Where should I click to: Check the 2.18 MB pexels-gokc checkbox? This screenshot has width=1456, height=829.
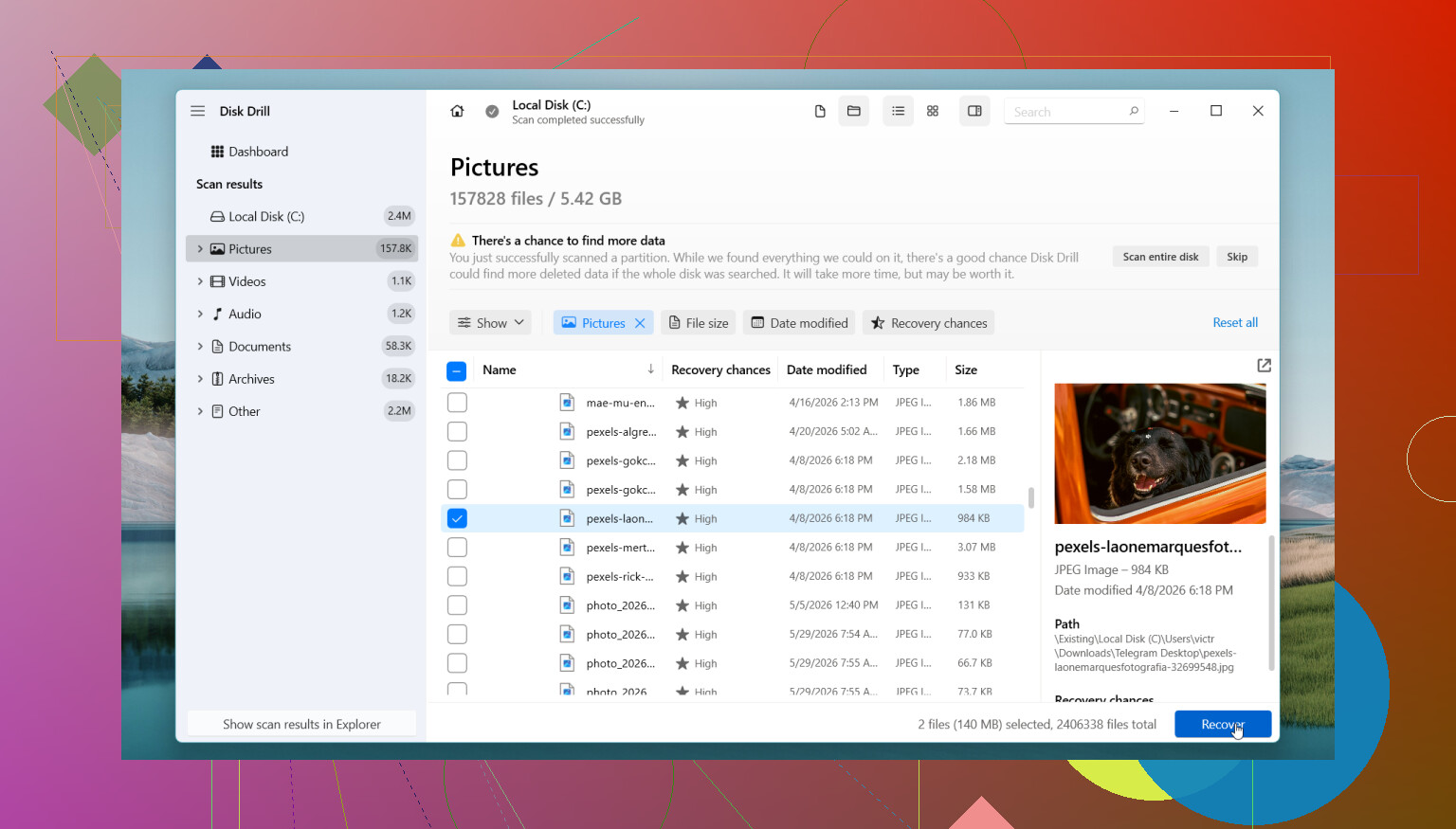coord(457,460)
